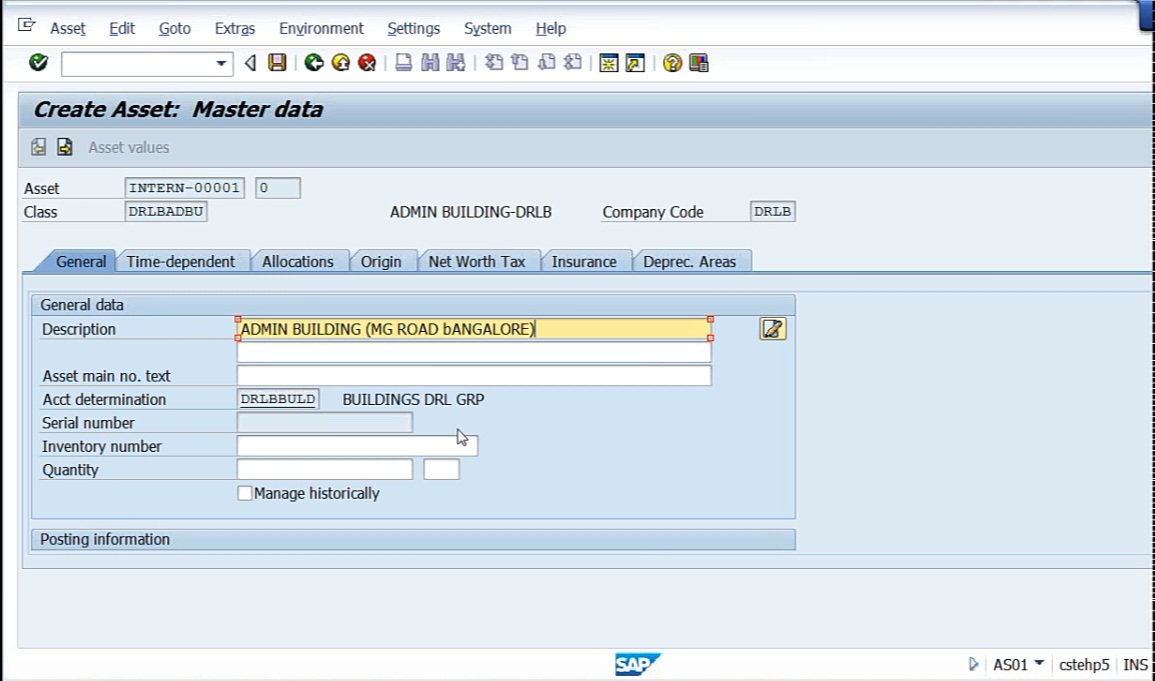
Task: Click the Acct determination field DRLBBULD
Action: click(278, 399)
